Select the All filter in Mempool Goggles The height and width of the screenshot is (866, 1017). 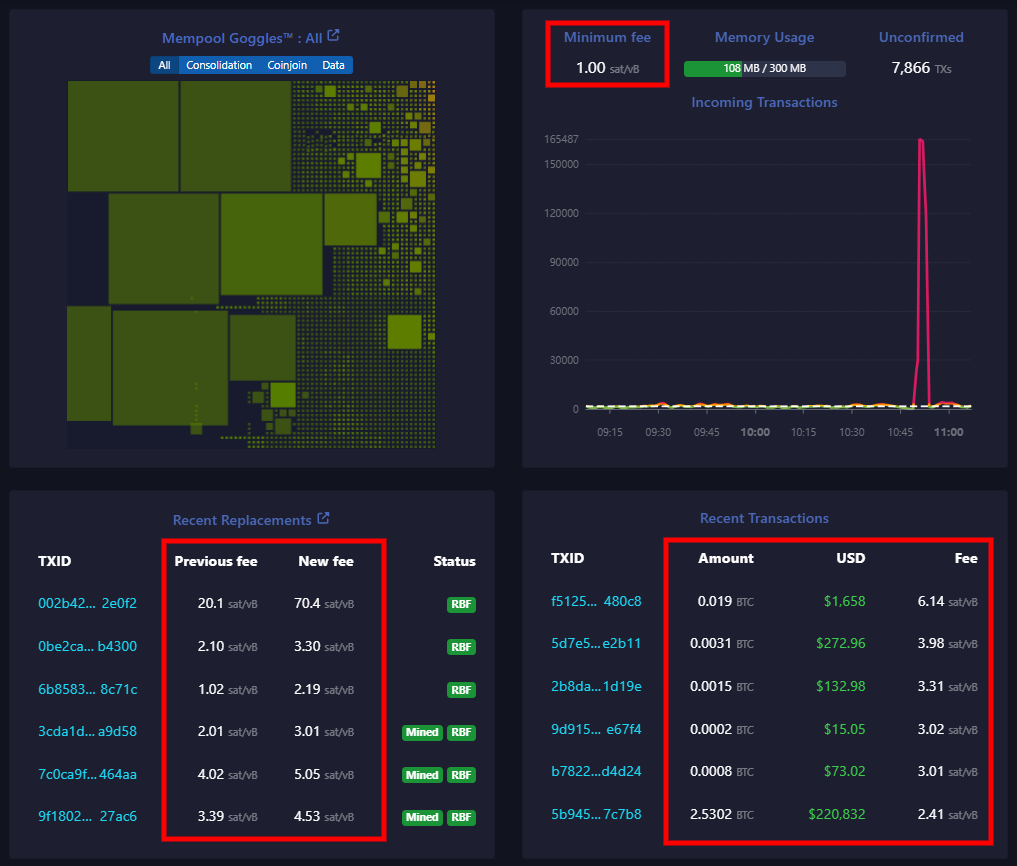pyautogui.click(x=164, y=65)
